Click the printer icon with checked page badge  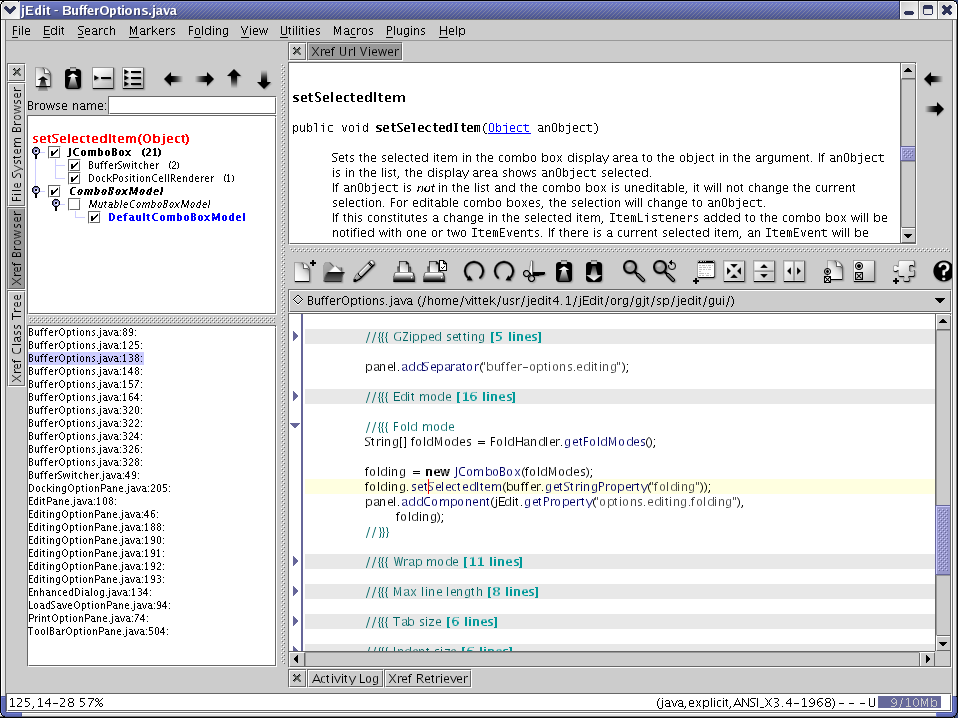point(435,271)
